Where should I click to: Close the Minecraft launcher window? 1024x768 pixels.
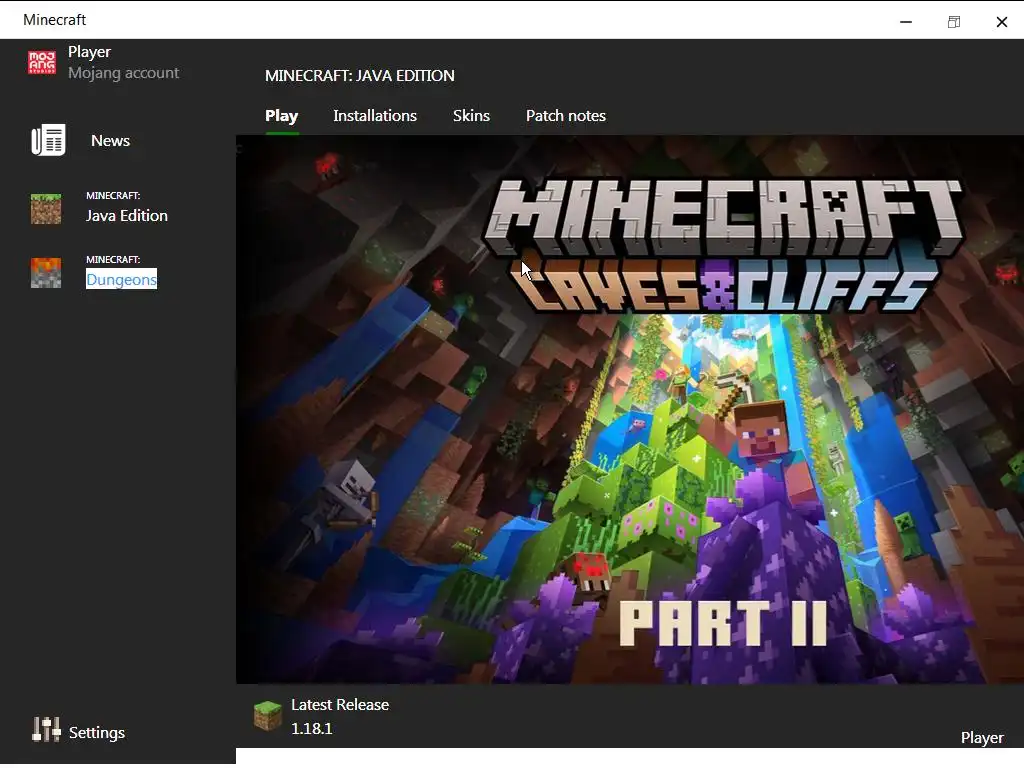tap(1001, 22)
